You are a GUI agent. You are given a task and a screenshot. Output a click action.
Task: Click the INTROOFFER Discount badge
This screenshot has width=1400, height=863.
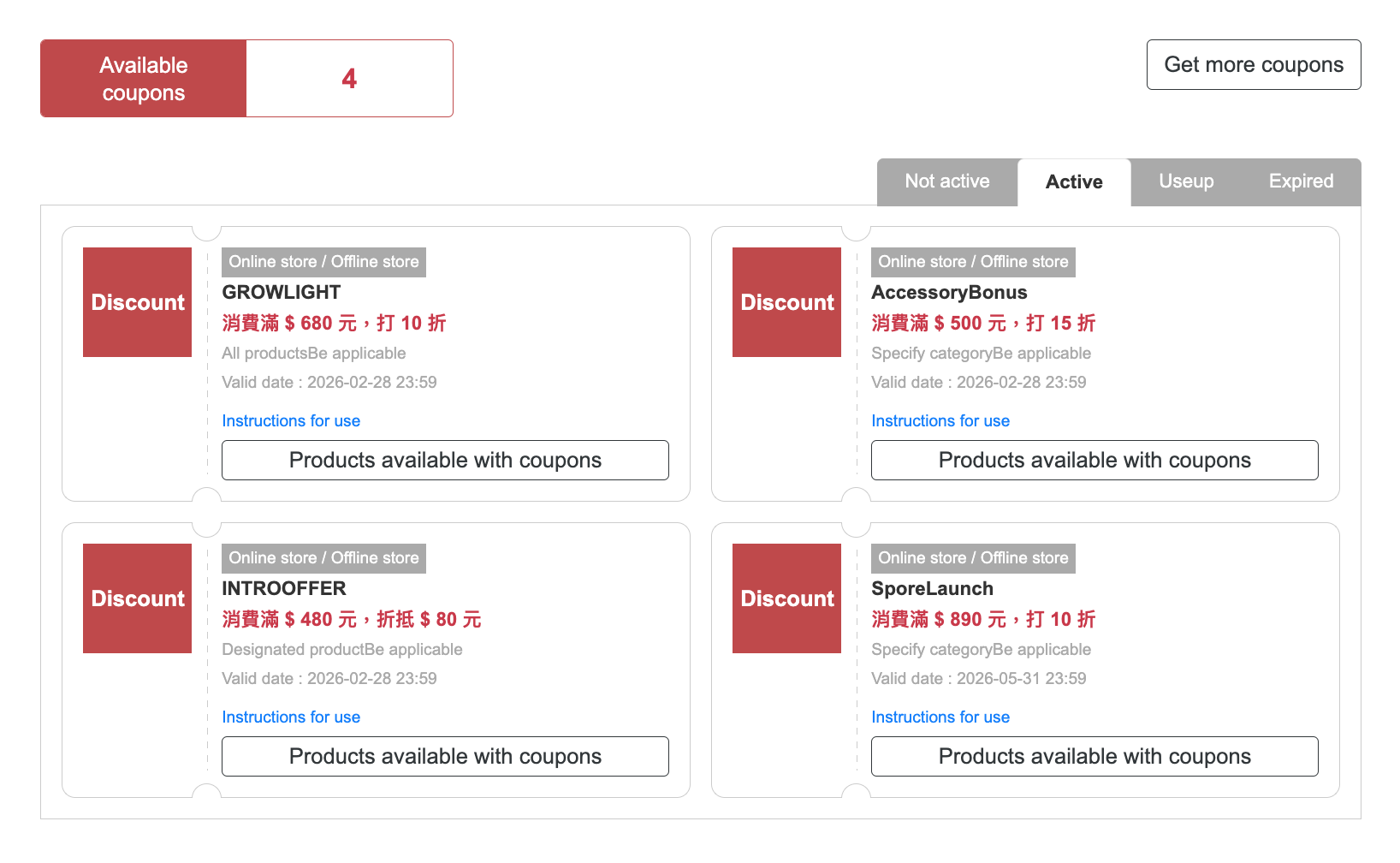[137, 598]
